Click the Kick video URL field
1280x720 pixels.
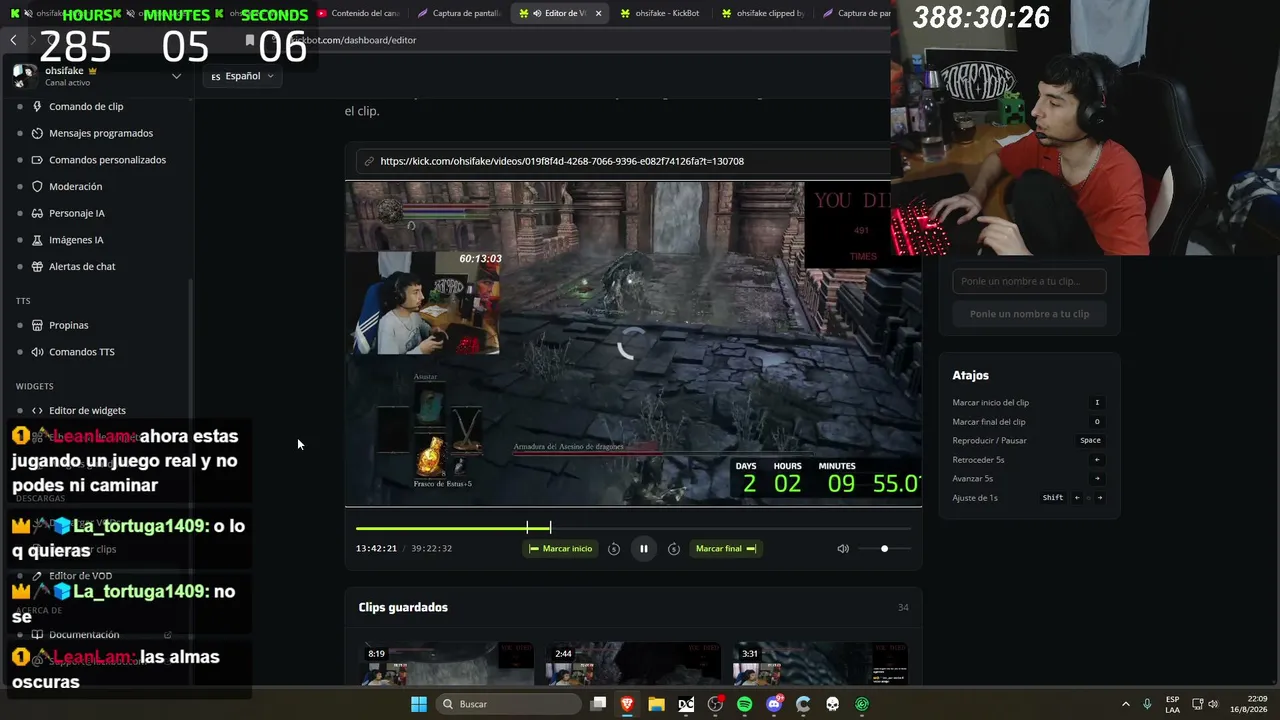[622, 161]
